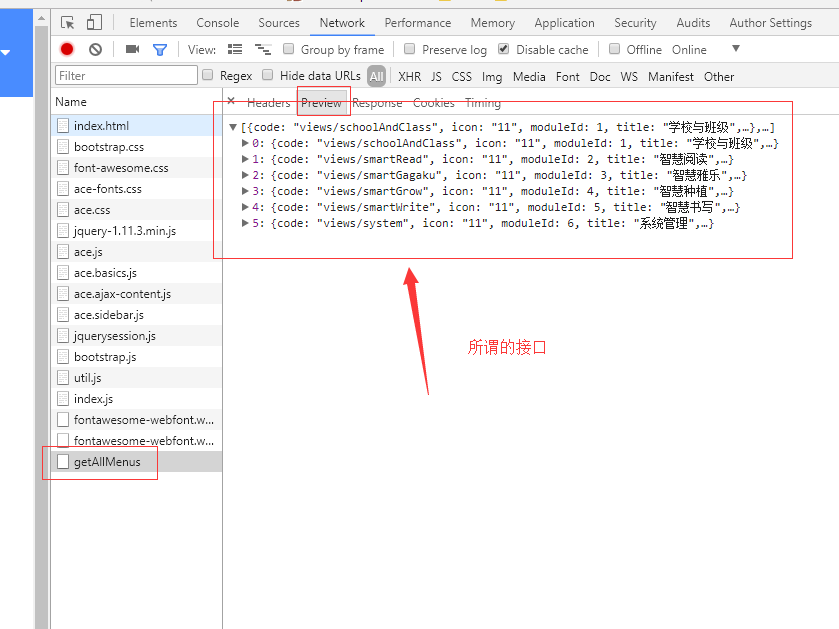Select the waterfall overview view icon
This screenshot has height=629, width=839.
262,49
